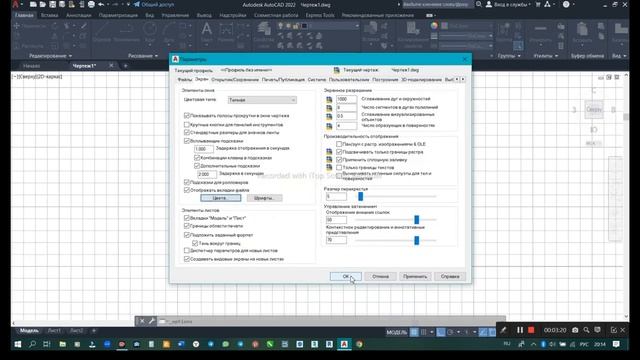Viewport: 640px width, 360px height.
Task: Open the color theme dropdown (Темная)
Action: tap(262, 100)
